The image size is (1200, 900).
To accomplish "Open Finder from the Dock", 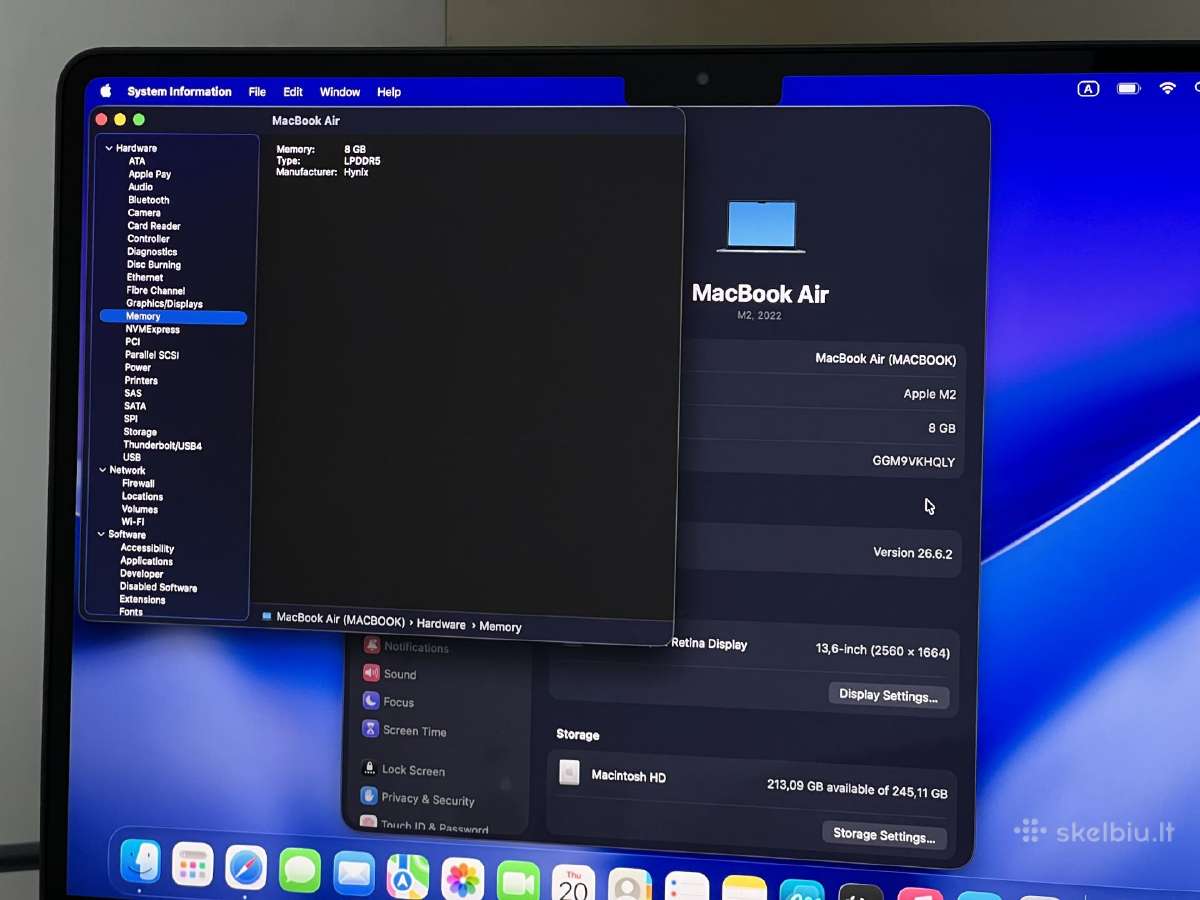I will click(x=140, y=861).
